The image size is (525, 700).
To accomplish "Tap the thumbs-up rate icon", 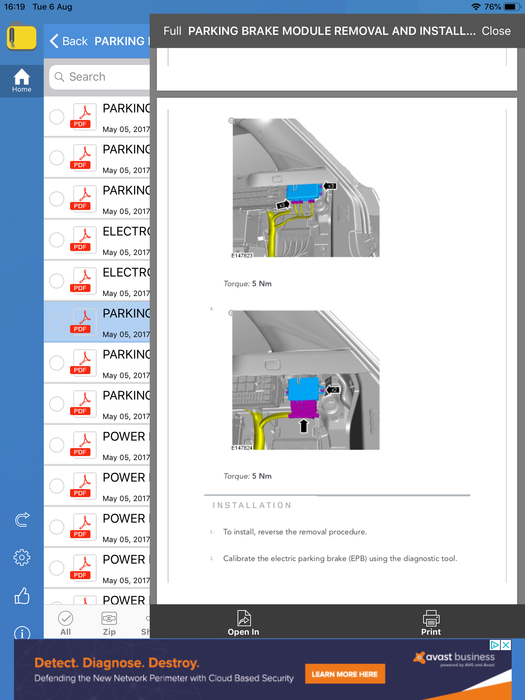I will [x=22, y=596].
